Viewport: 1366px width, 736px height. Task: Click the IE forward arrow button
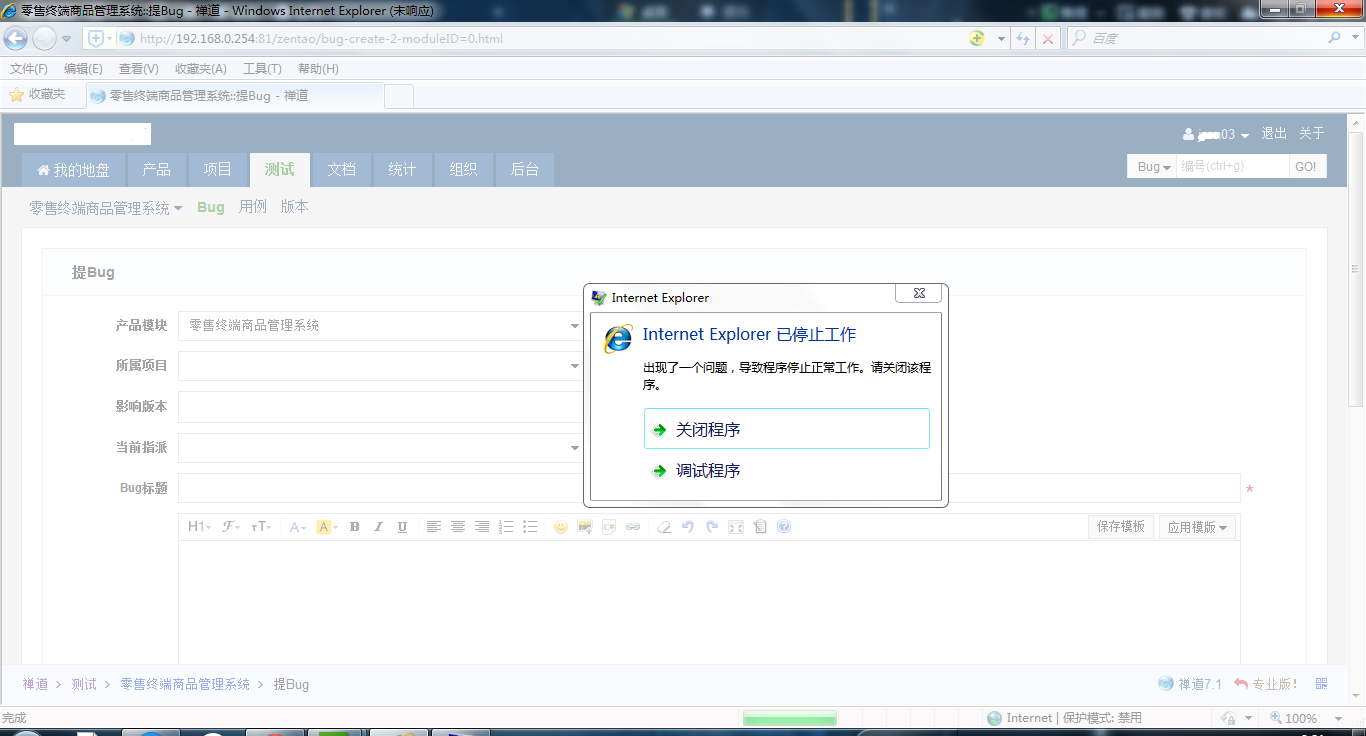(44, 39)
